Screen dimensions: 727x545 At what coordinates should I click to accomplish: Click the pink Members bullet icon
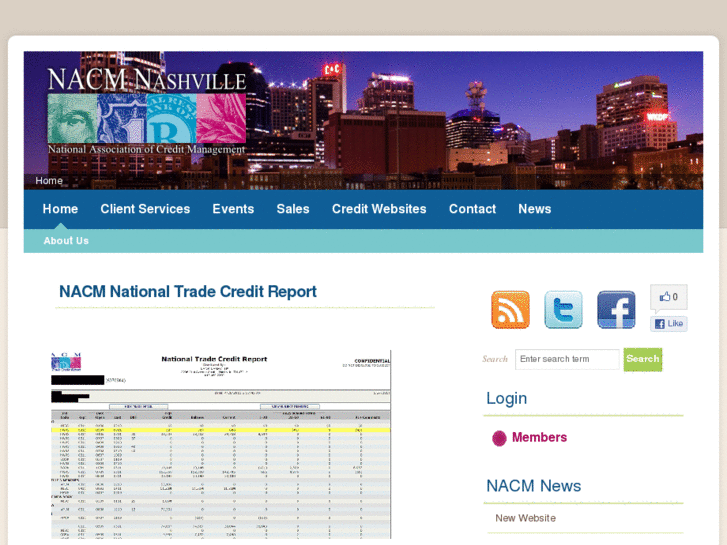(499, 438)
